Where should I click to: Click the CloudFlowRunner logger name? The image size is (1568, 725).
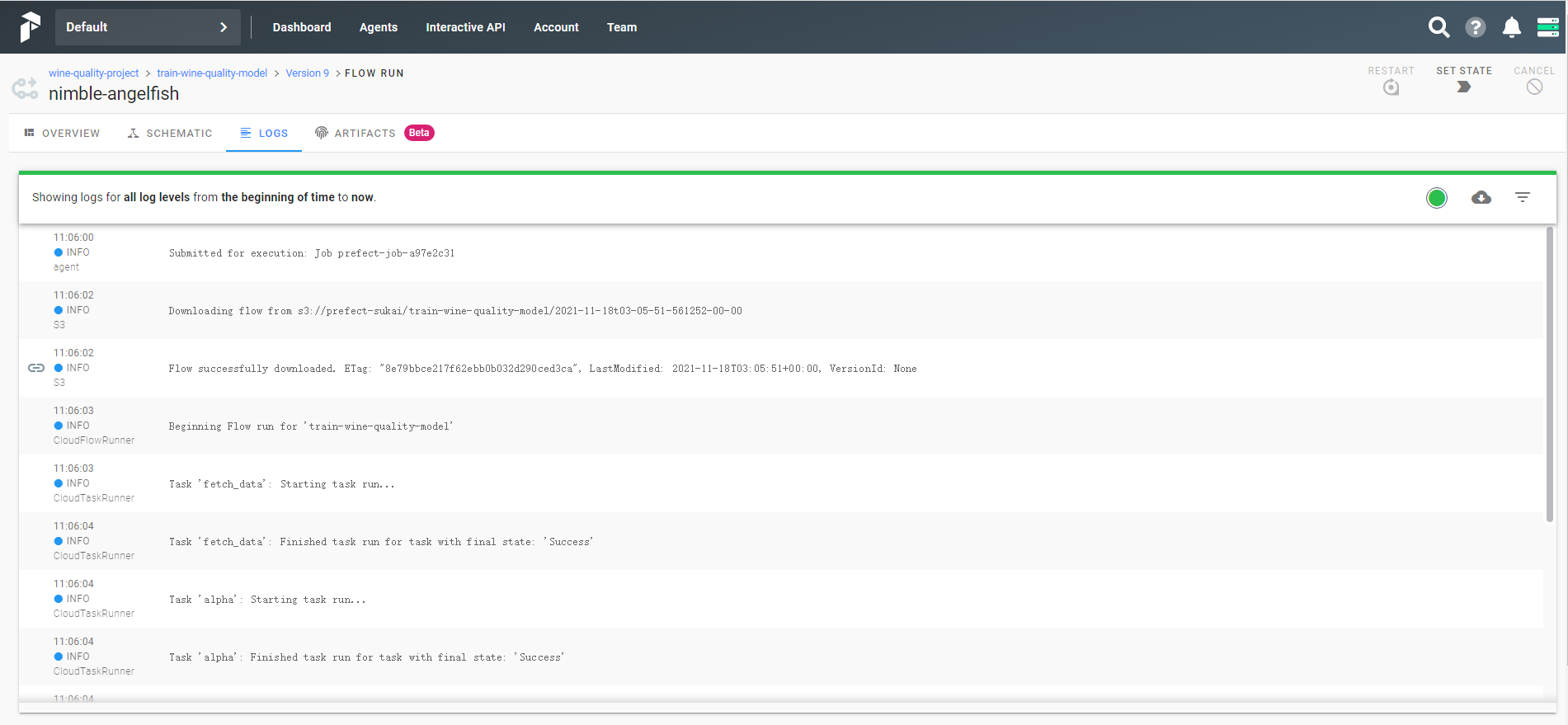pos(94,440)
